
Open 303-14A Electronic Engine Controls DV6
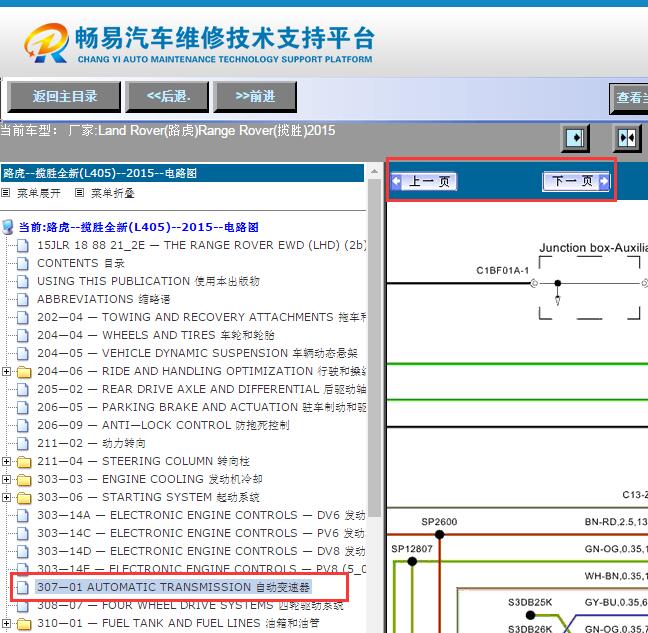pos(202,515)
